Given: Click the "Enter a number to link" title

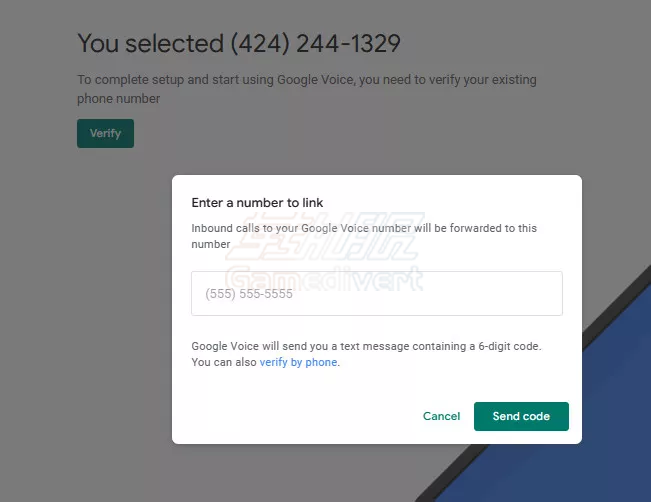Looking at the screenshot, I should (257, 203).
